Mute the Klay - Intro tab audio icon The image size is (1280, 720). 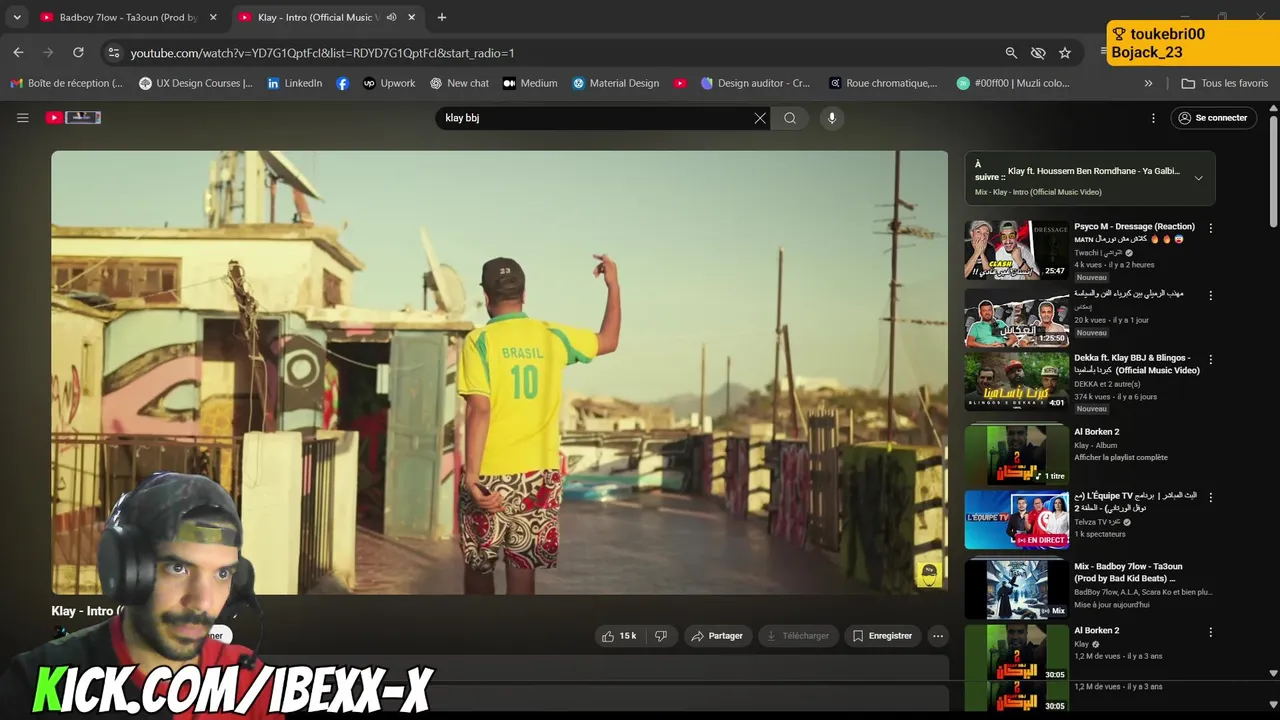[391, 17]
